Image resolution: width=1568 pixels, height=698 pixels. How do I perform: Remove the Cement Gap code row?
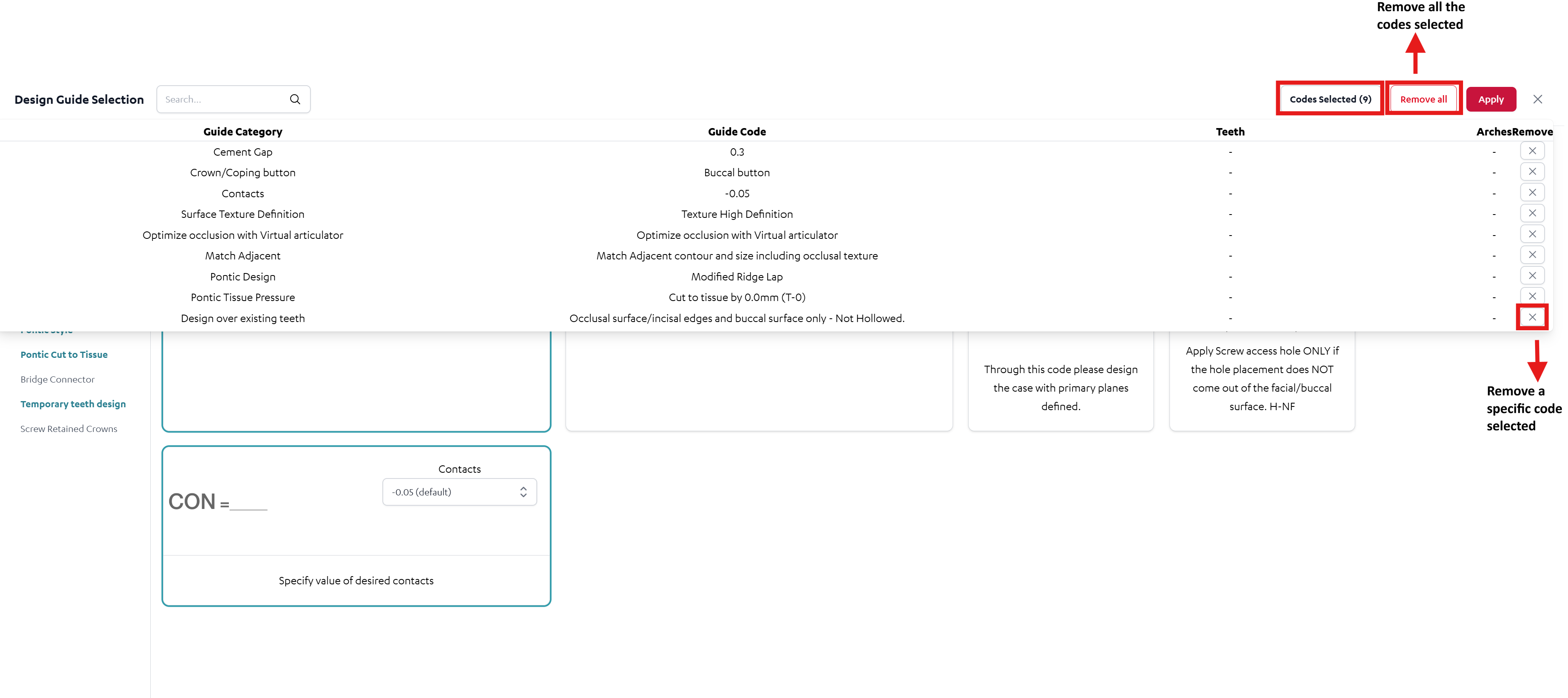pyautogui.click(x=1532, y=151)
